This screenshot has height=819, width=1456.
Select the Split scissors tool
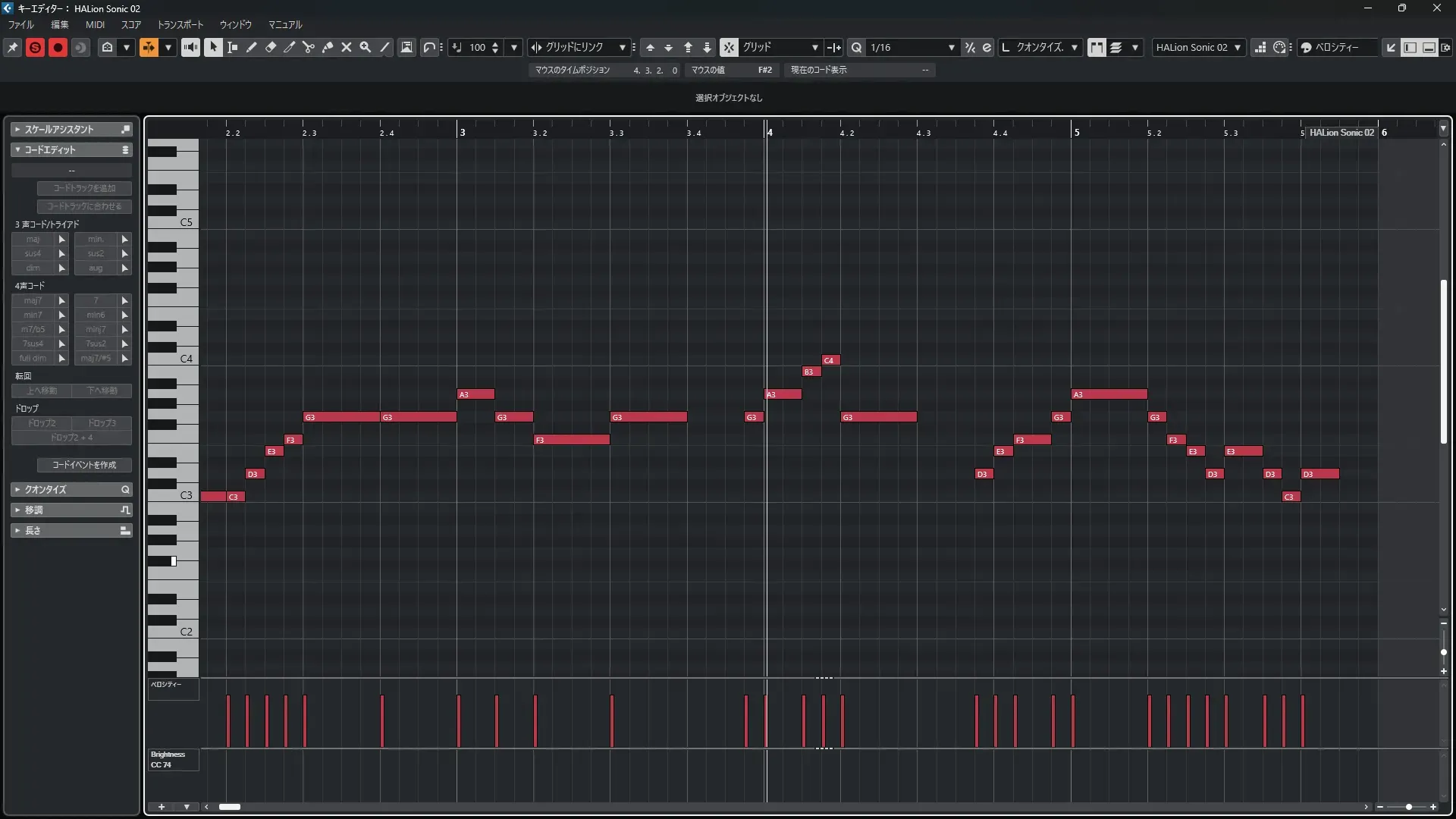[x=309, y=47]
